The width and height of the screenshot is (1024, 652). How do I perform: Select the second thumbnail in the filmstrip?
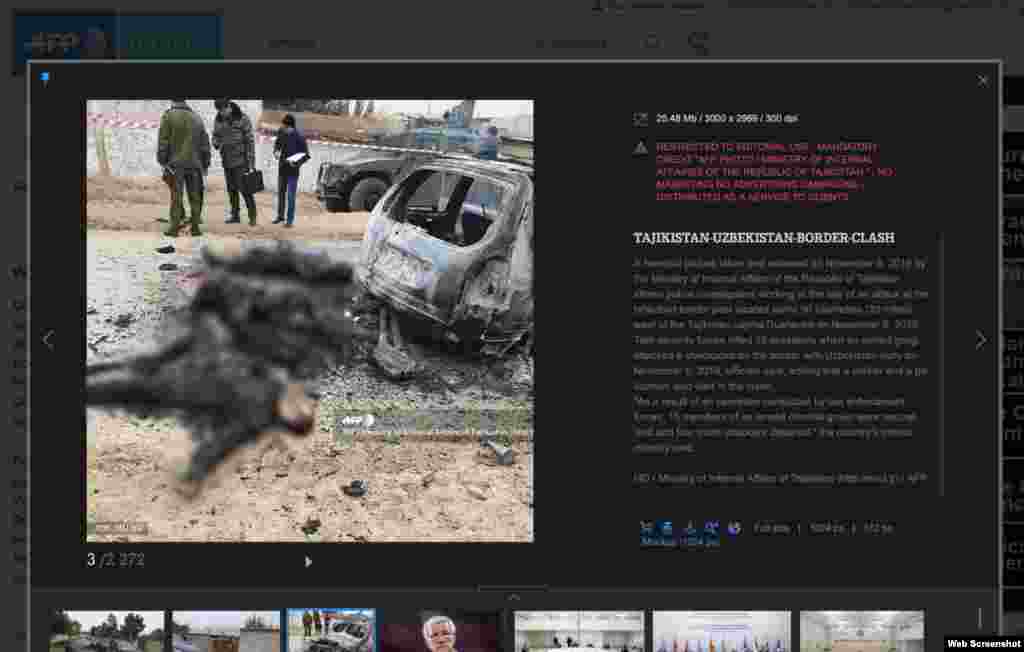tap(226, 631)
